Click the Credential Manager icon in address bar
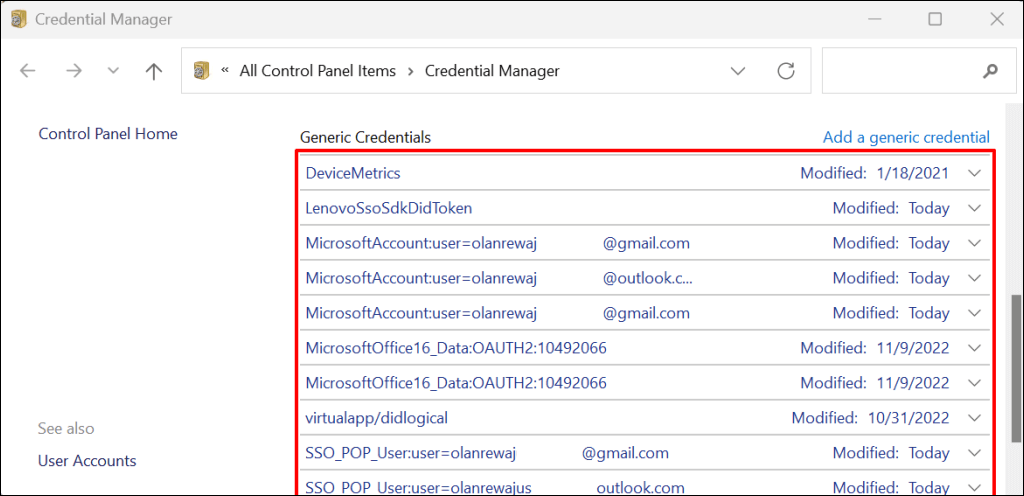Viewport: 1024px width, 496px height. [x=201, y=71]
